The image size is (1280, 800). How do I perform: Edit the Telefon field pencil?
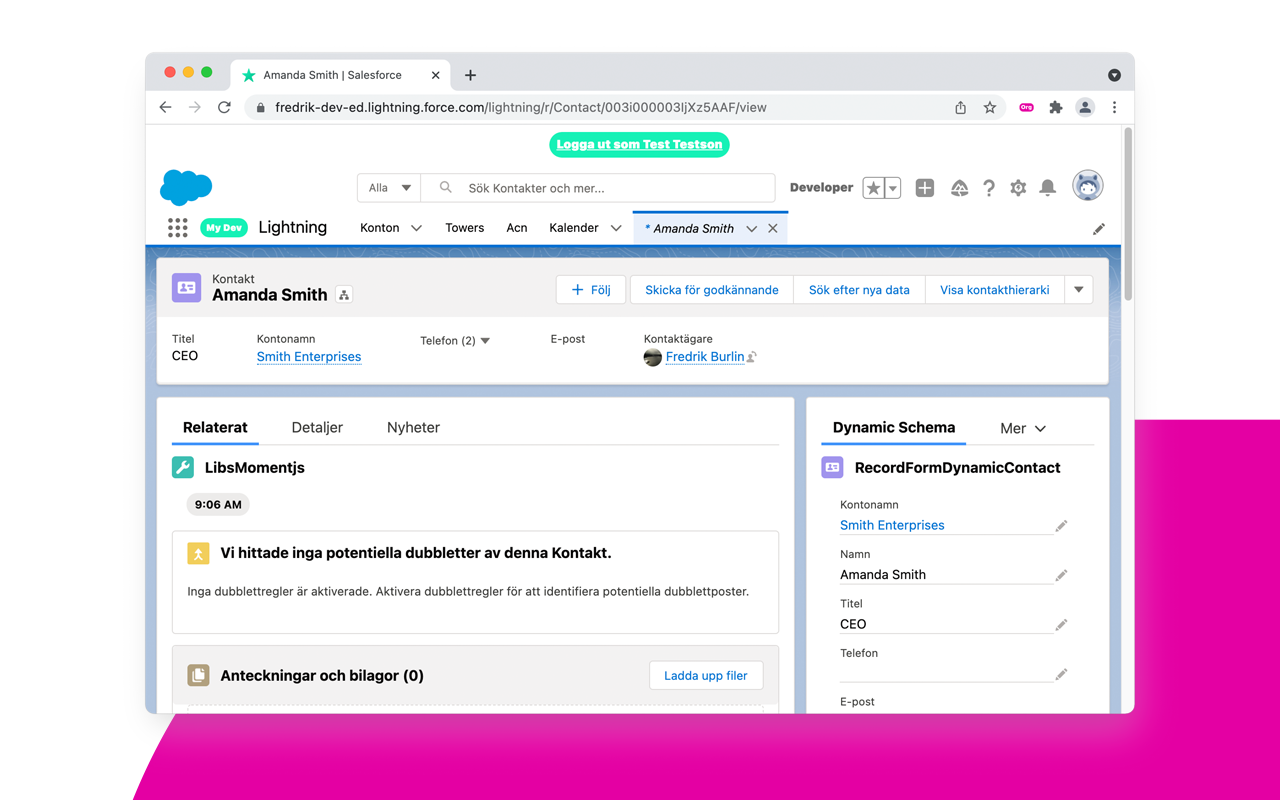click(1062, 674)
